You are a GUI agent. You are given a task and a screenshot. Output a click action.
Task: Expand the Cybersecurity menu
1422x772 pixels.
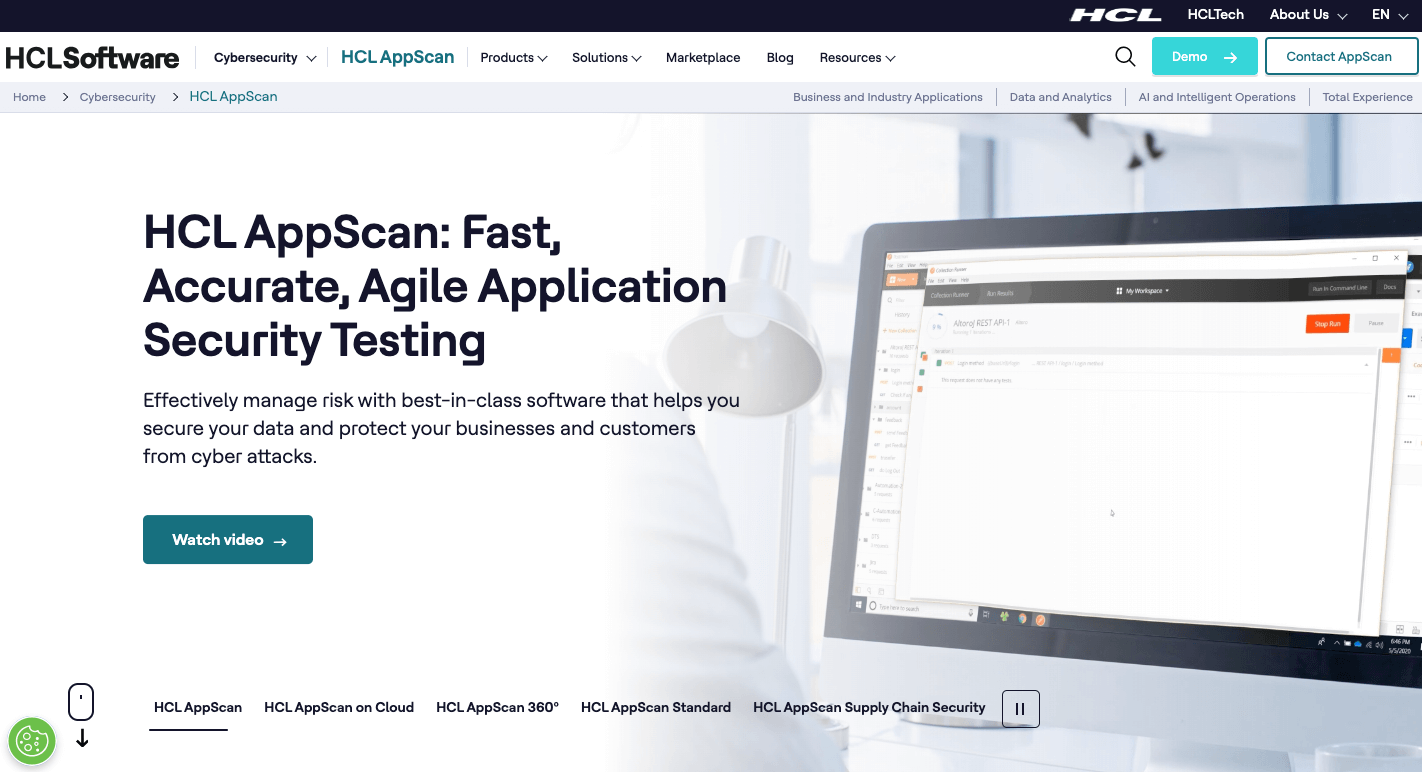265,58
